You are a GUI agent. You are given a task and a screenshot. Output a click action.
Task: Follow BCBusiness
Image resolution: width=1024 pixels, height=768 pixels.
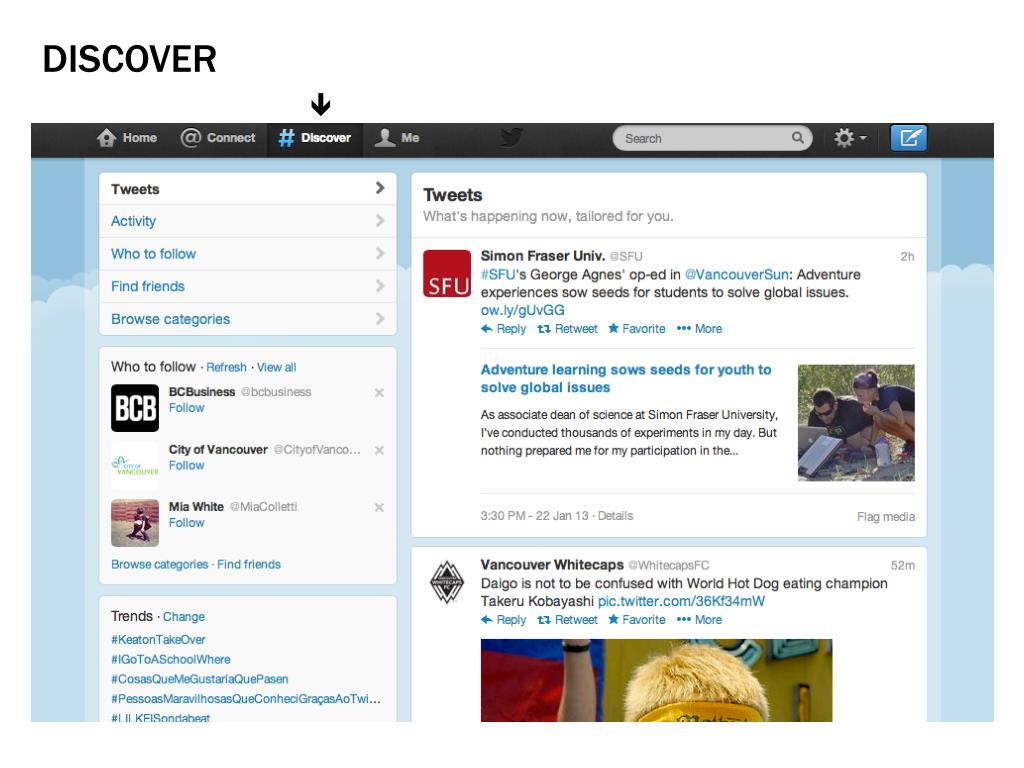coord(187,408)
